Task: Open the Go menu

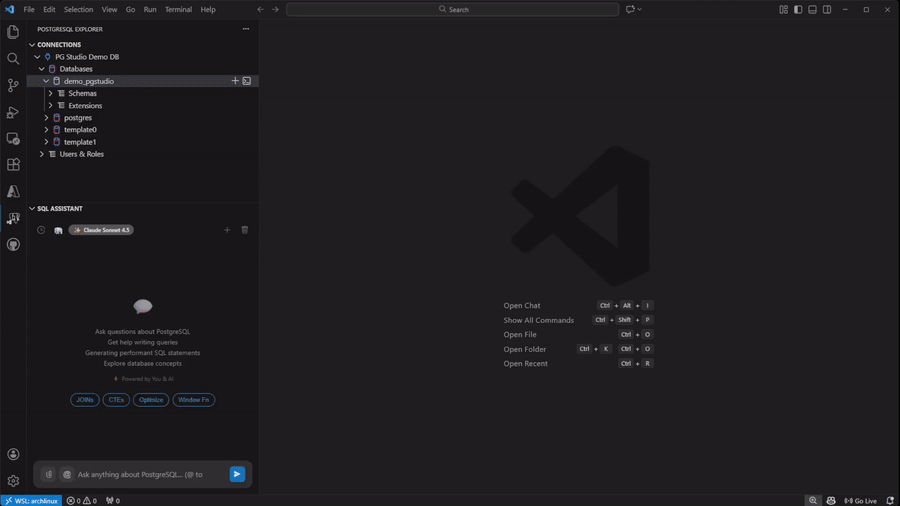Action: click(130, 9)
